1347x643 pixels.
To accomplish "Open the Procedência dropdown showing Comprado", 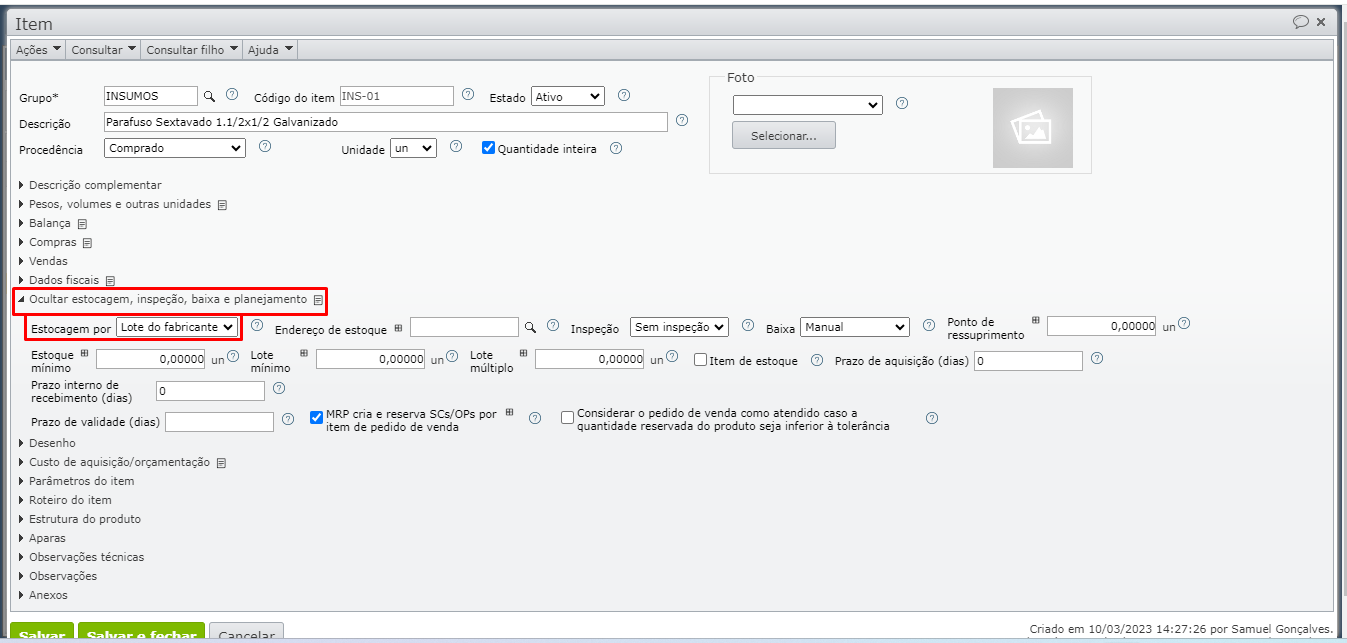I will (175, 148).
